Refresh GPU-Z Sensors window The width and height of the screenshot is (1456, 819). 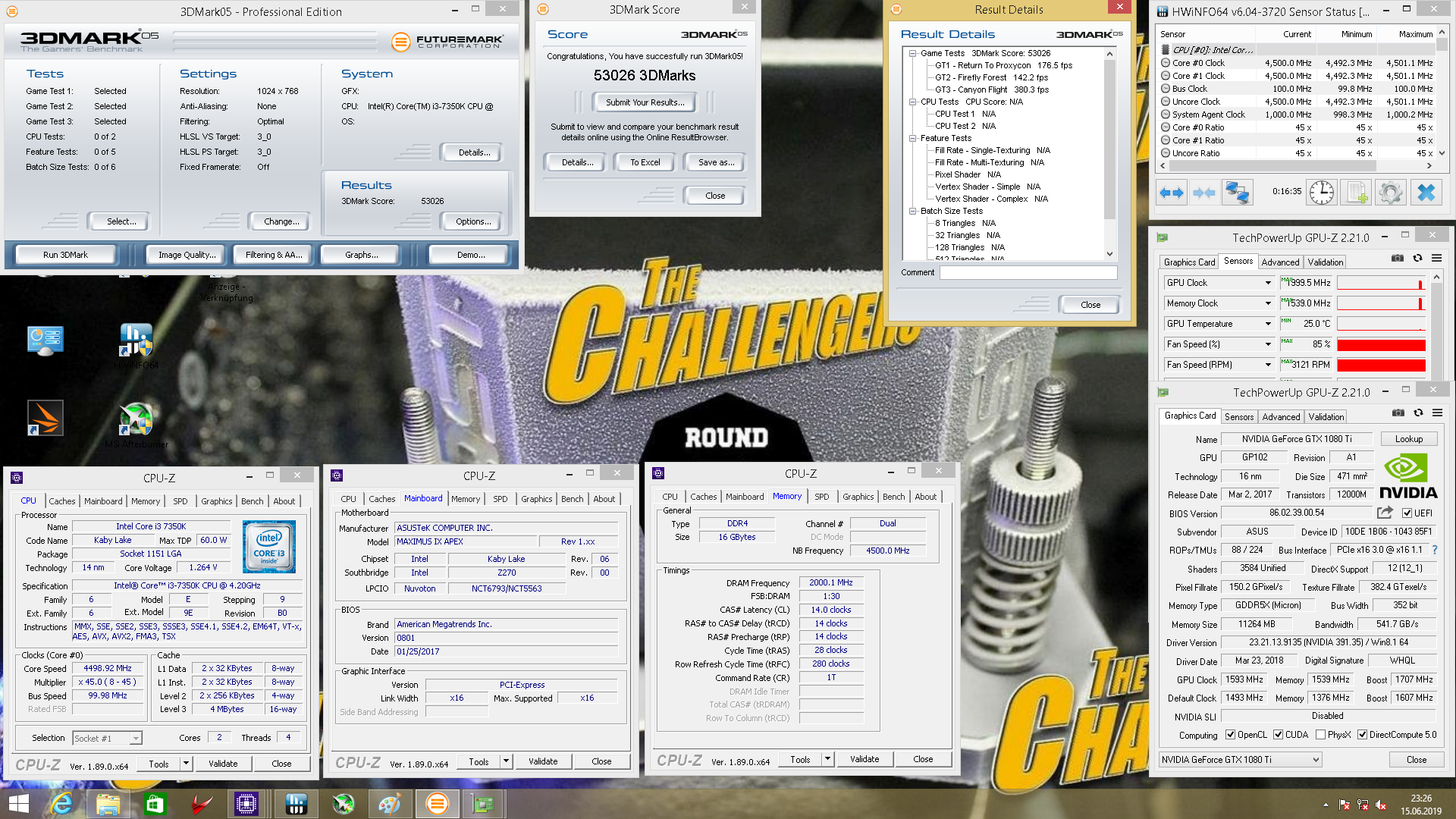point(1417,259)
